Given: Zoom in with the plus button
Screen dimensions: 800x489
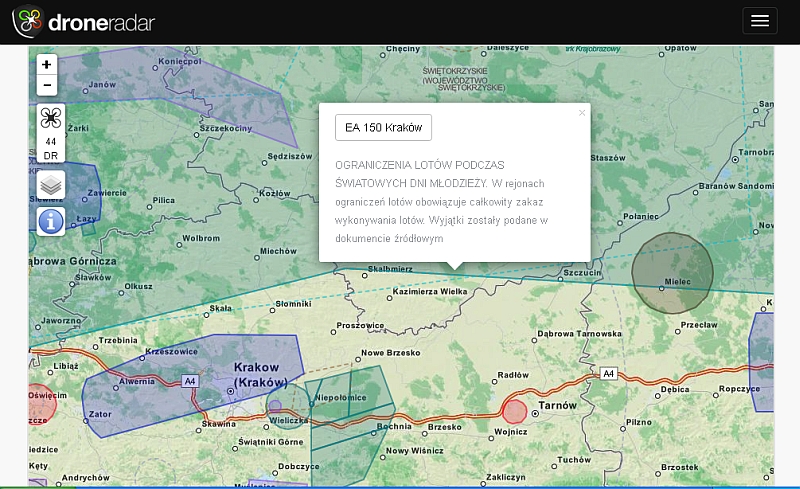Looking at the screenshot, I should point(47,64).
